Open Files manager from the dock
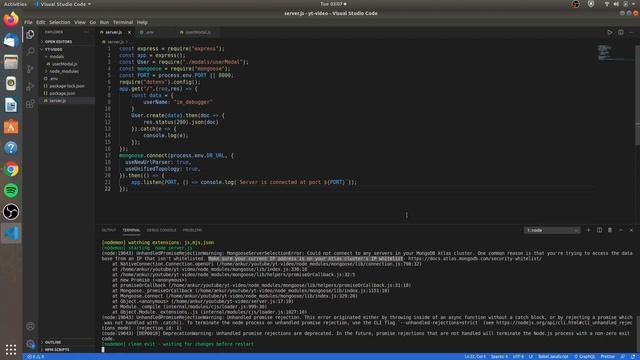The image size is (640, 360). pos(11,62)
